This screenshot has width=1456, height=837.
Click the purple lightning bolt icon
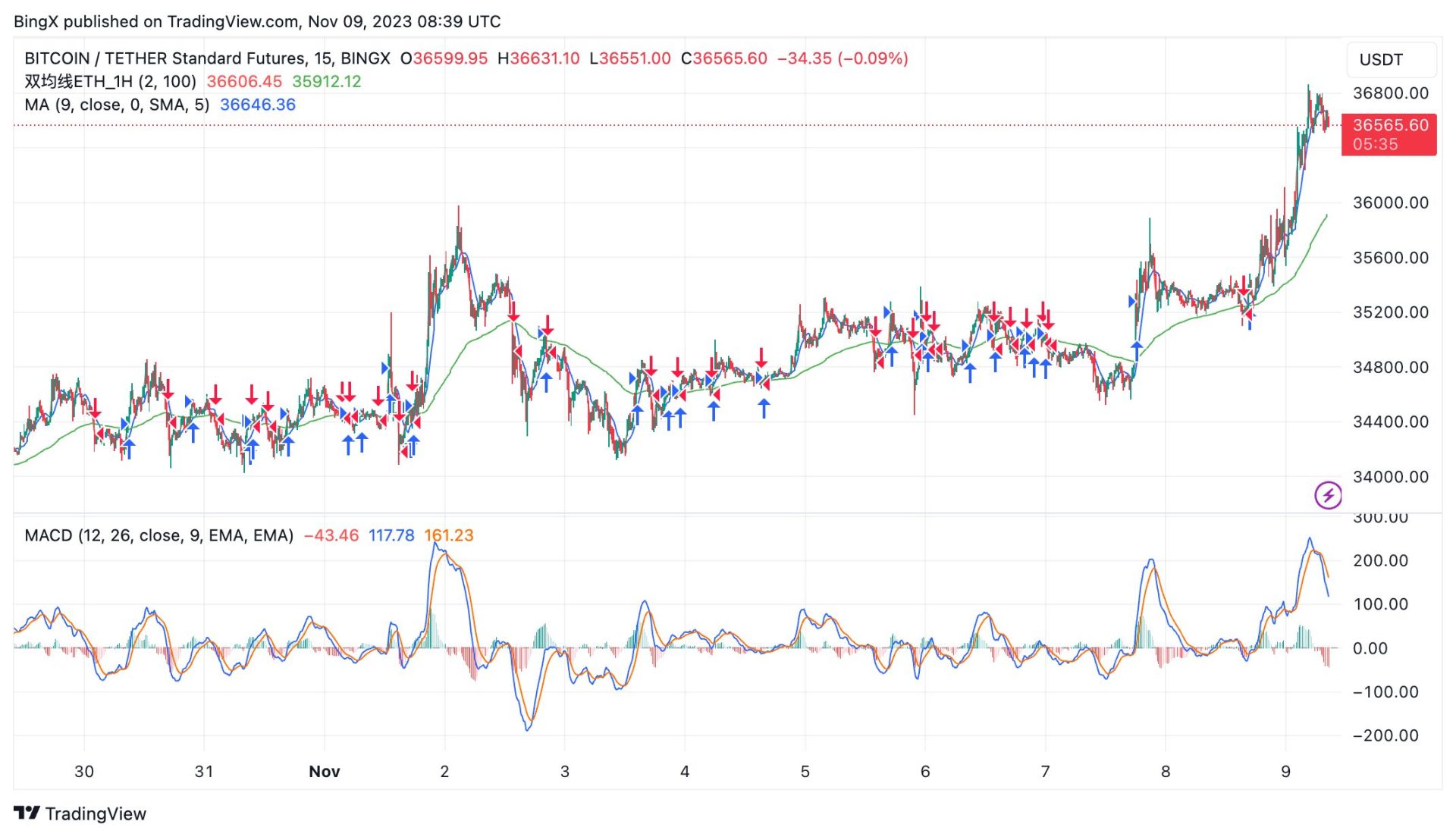point(1328,496)
